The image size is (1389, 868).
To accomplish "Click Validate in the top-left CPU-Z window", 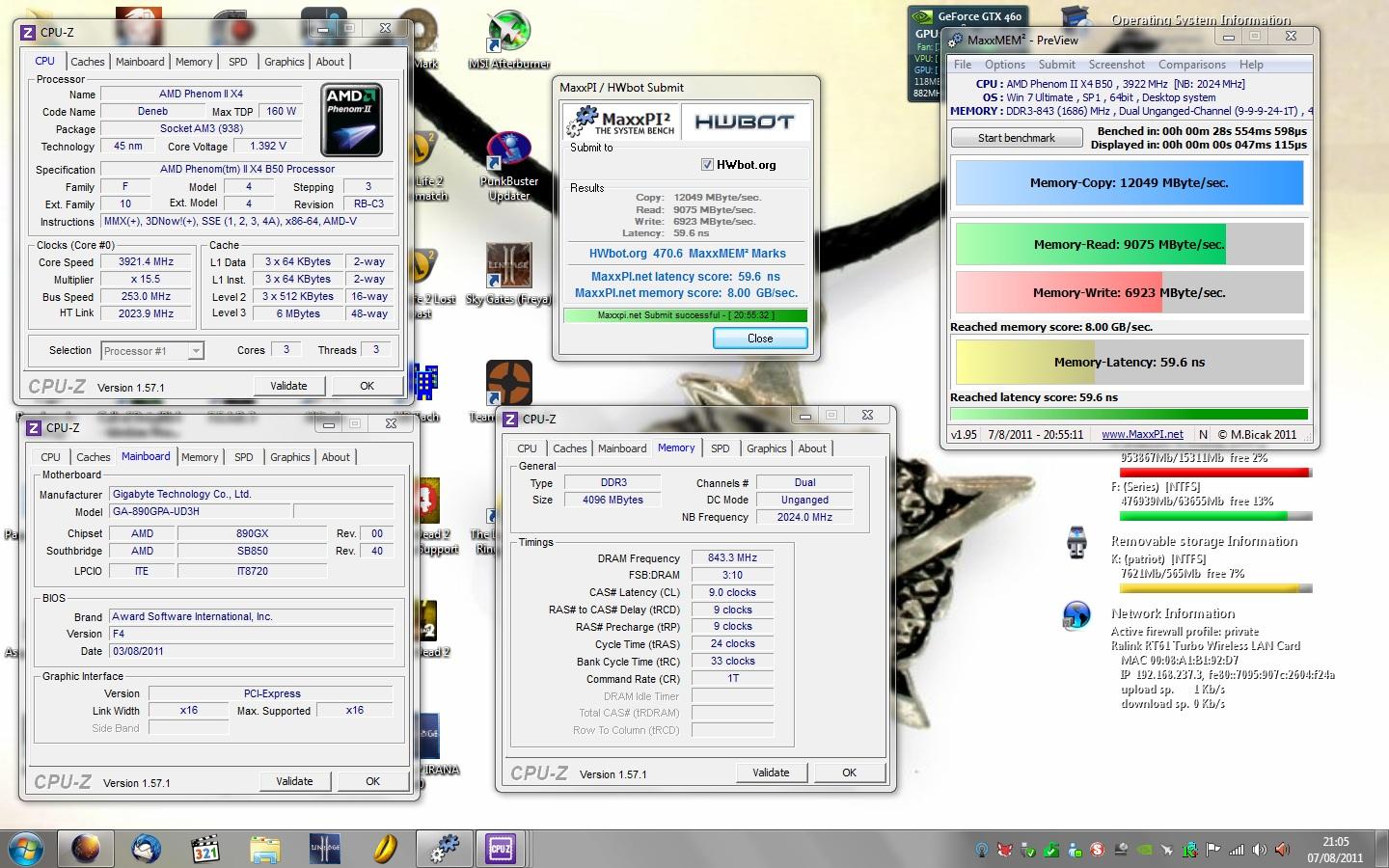I will coord(288,386).
